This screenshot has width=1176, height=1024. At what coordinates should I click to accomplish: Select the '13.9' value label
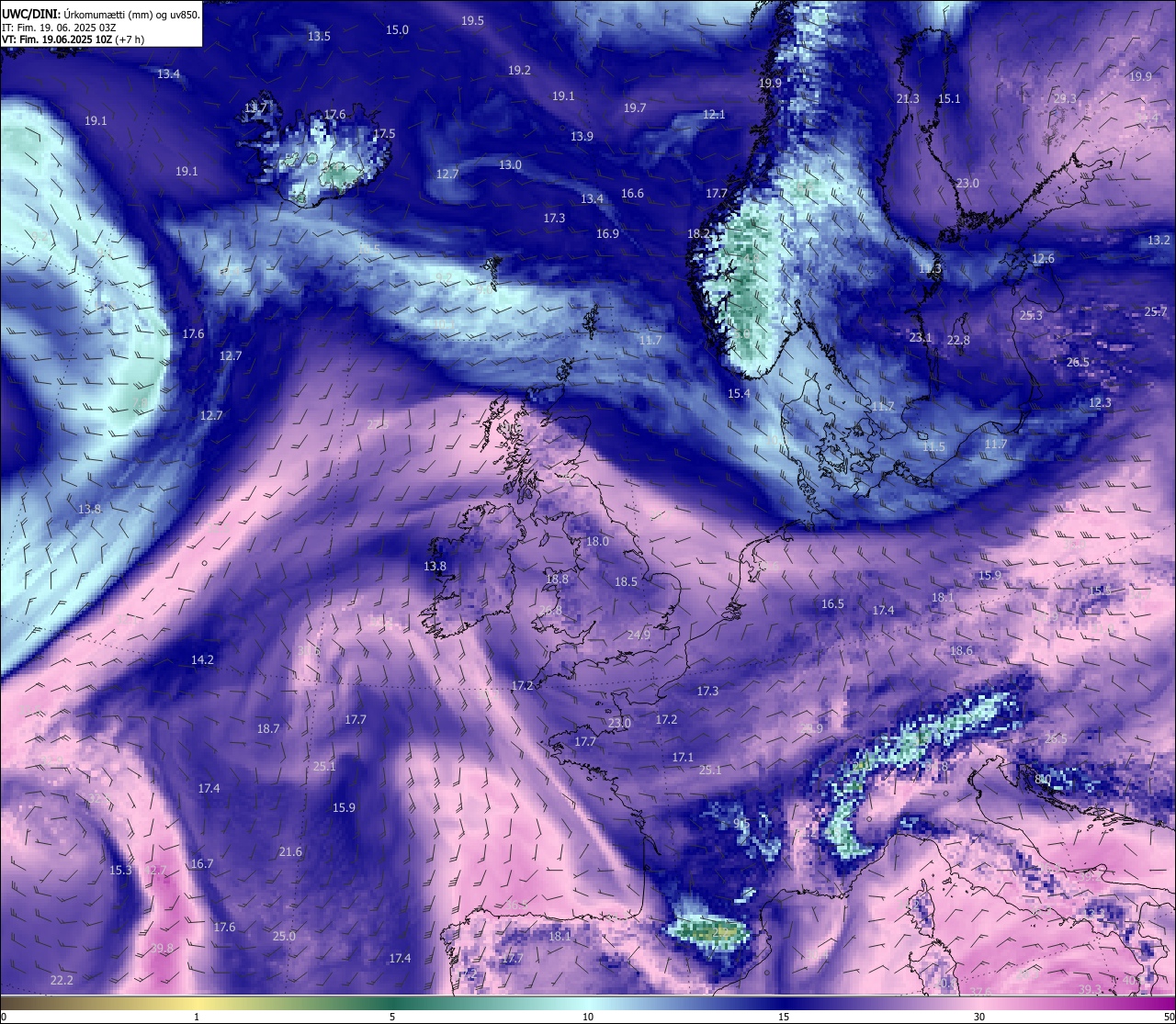coord(582,137)
